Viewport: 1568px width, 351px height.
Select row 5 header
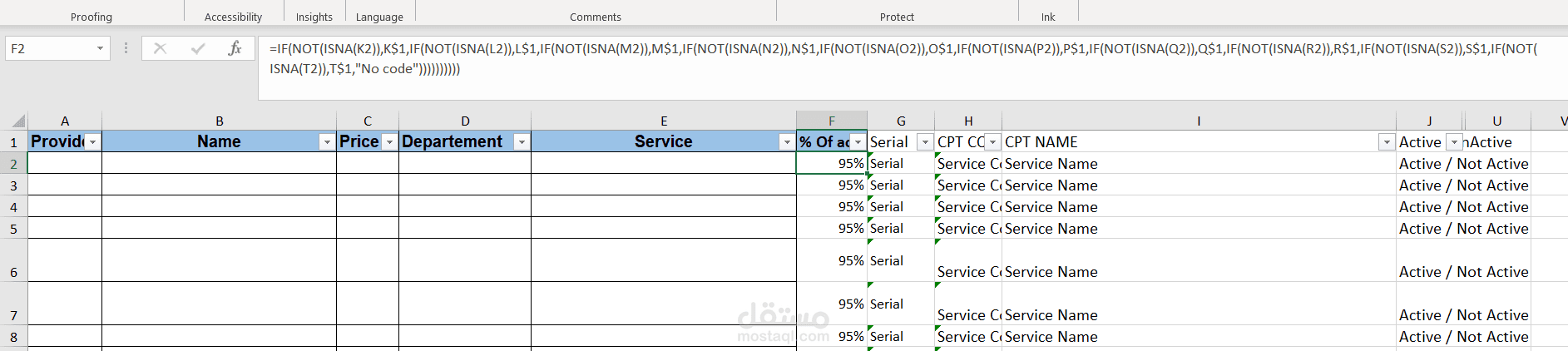click(x=13, y=229)
